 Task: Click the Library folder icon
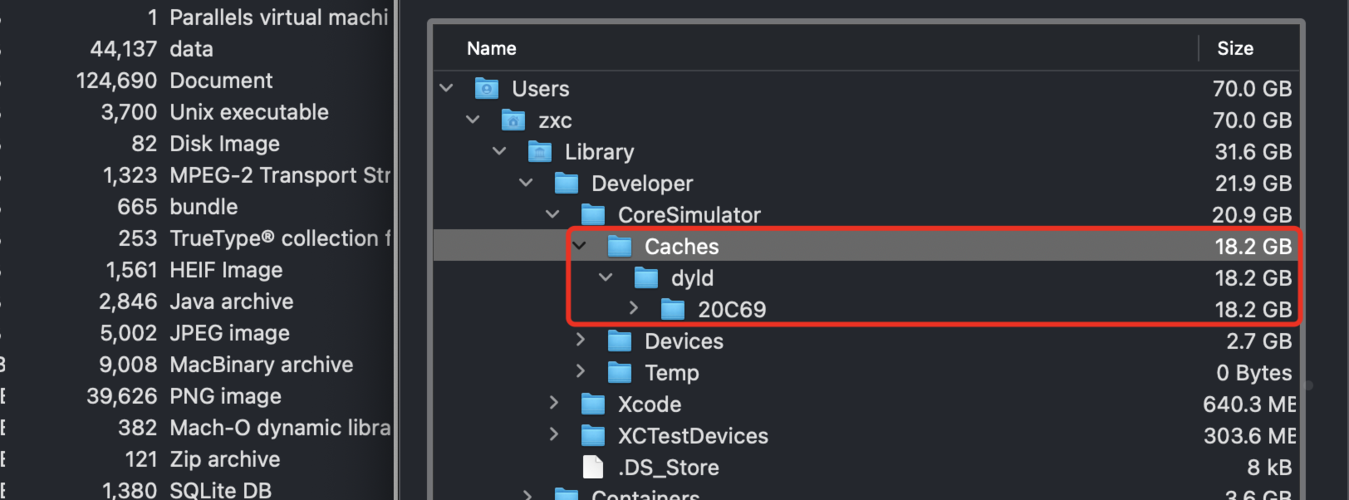[x=540, y=152]
